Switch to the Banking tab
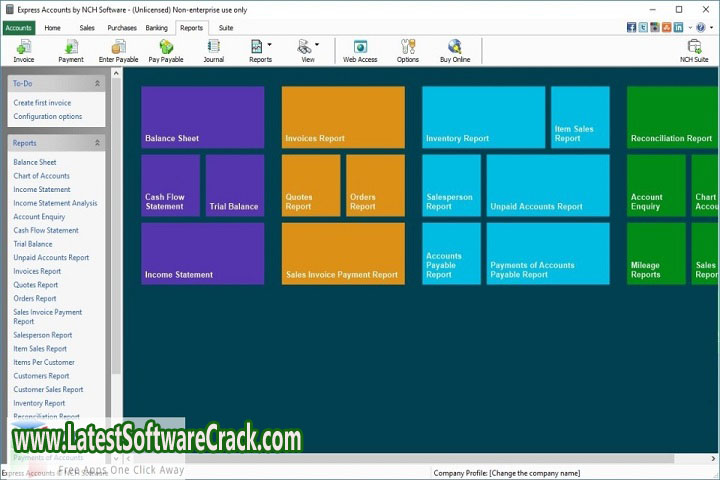Image resolution: width=720 pixels, height=480 pixels. [156, 28]
